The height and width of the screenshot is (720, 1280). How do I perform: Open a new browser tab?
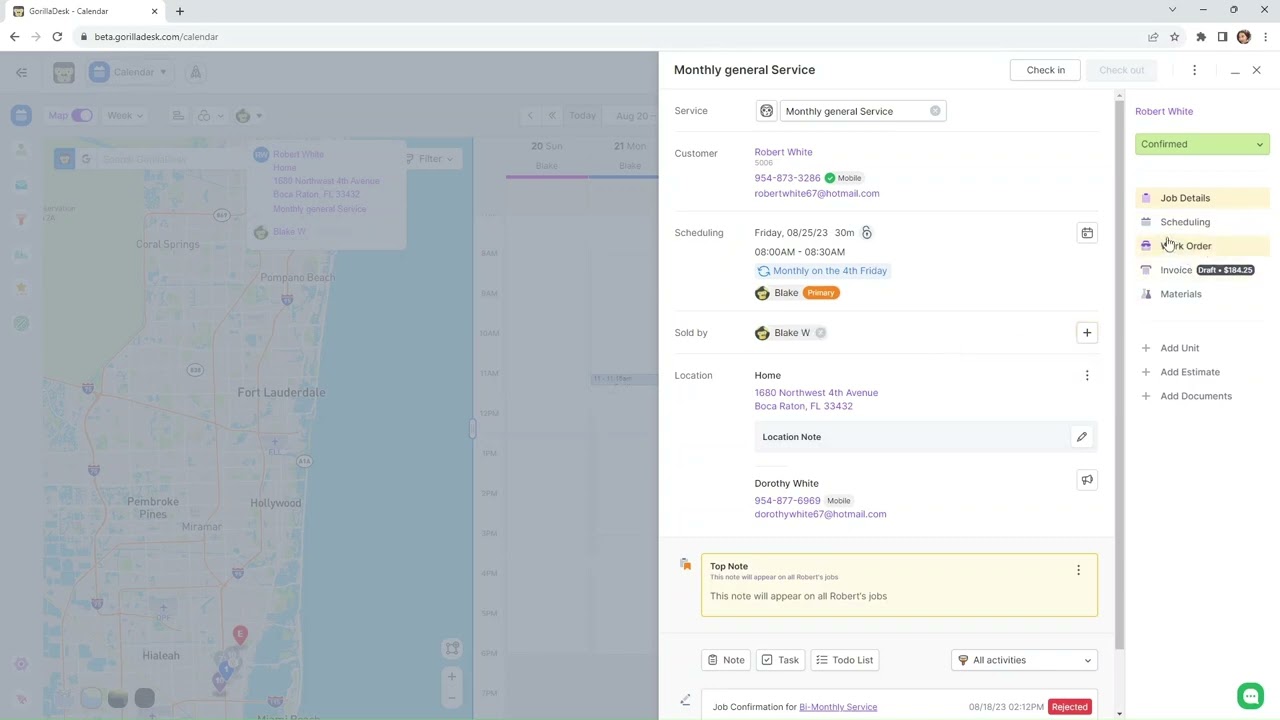pyautogui.click(x=180, y=11)
